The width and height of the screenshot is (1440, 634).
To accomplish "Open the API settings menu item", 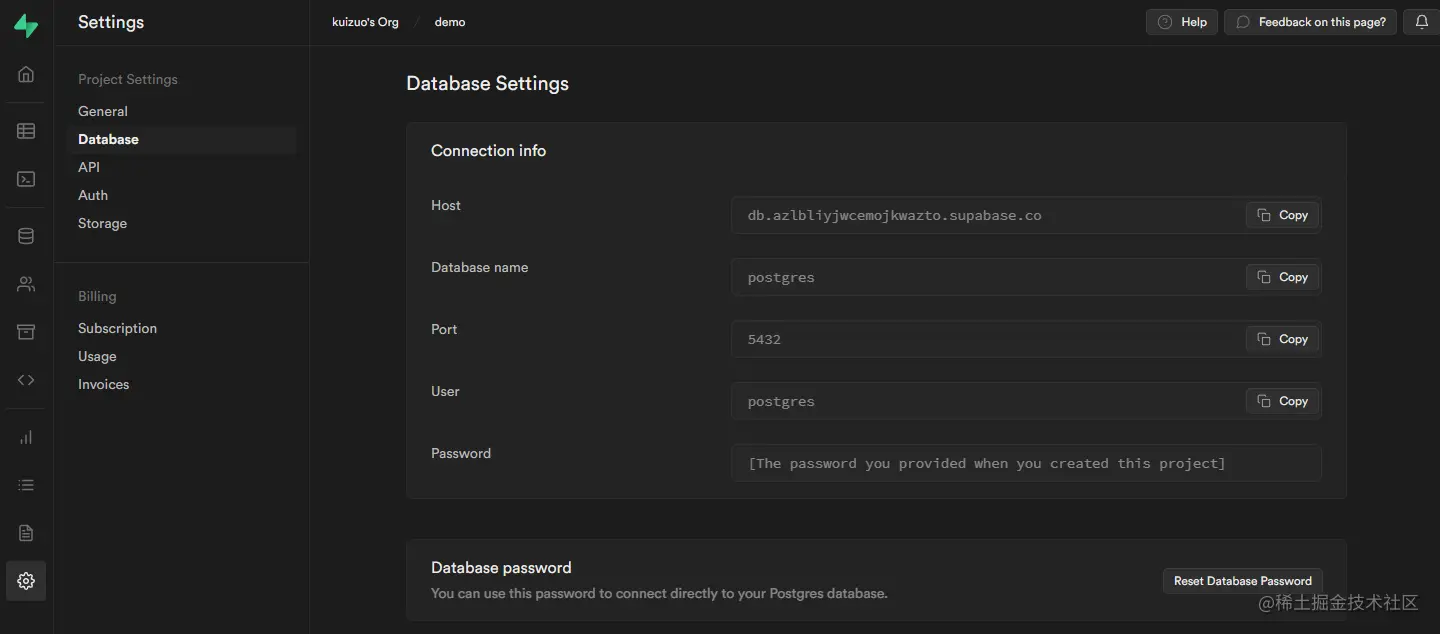I will 89,167.
